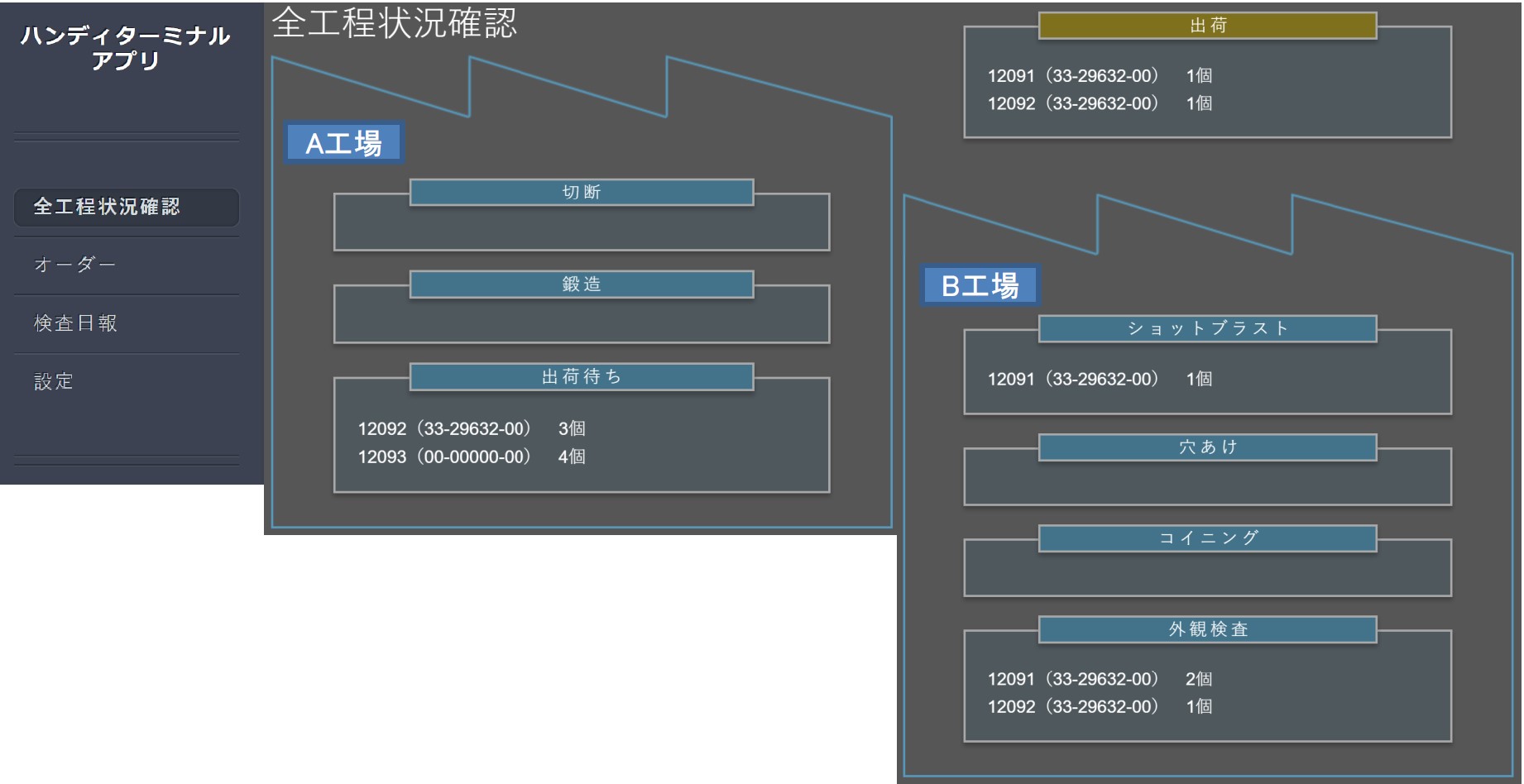Select 12093 (00-00000-00) 4個 row
Viewport: 1524px width, 784px height.
(x=472, y=457)
